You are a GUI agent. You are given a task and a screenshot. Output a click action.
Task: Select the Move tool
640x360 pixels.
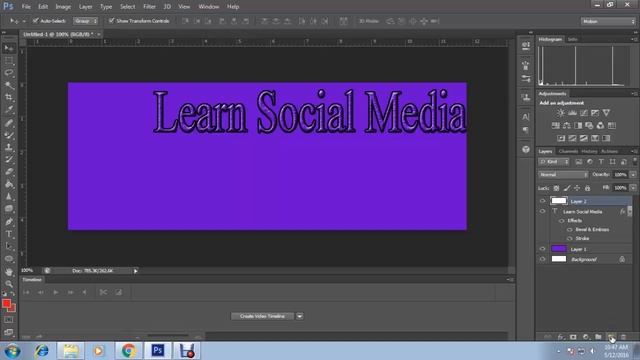point(9,48)
